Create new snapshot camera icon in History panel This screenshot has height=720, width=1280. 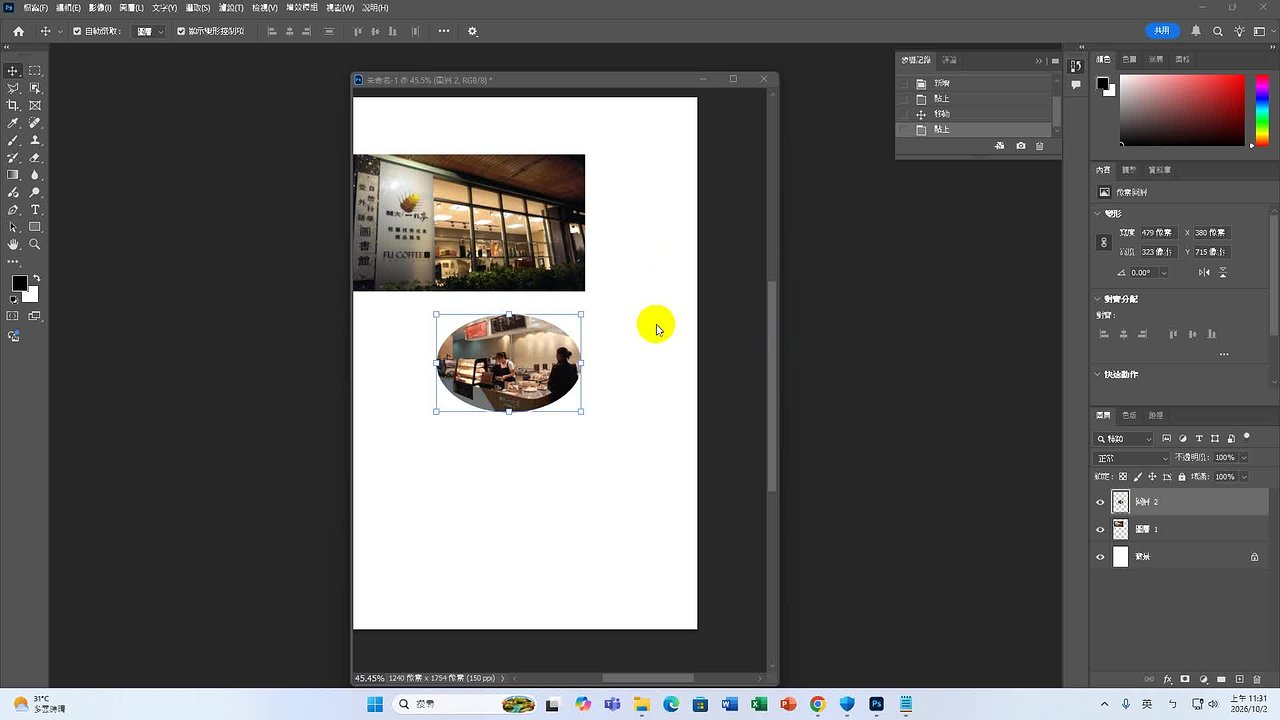1020,146
